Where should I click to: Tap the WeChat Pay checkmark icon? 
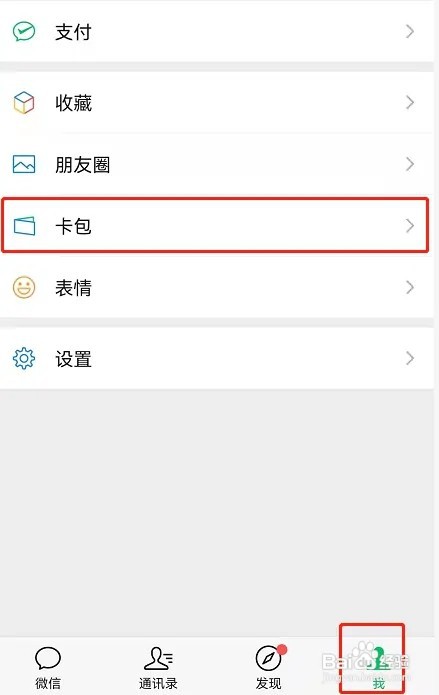pyautogui.click(x=24, y=31)
